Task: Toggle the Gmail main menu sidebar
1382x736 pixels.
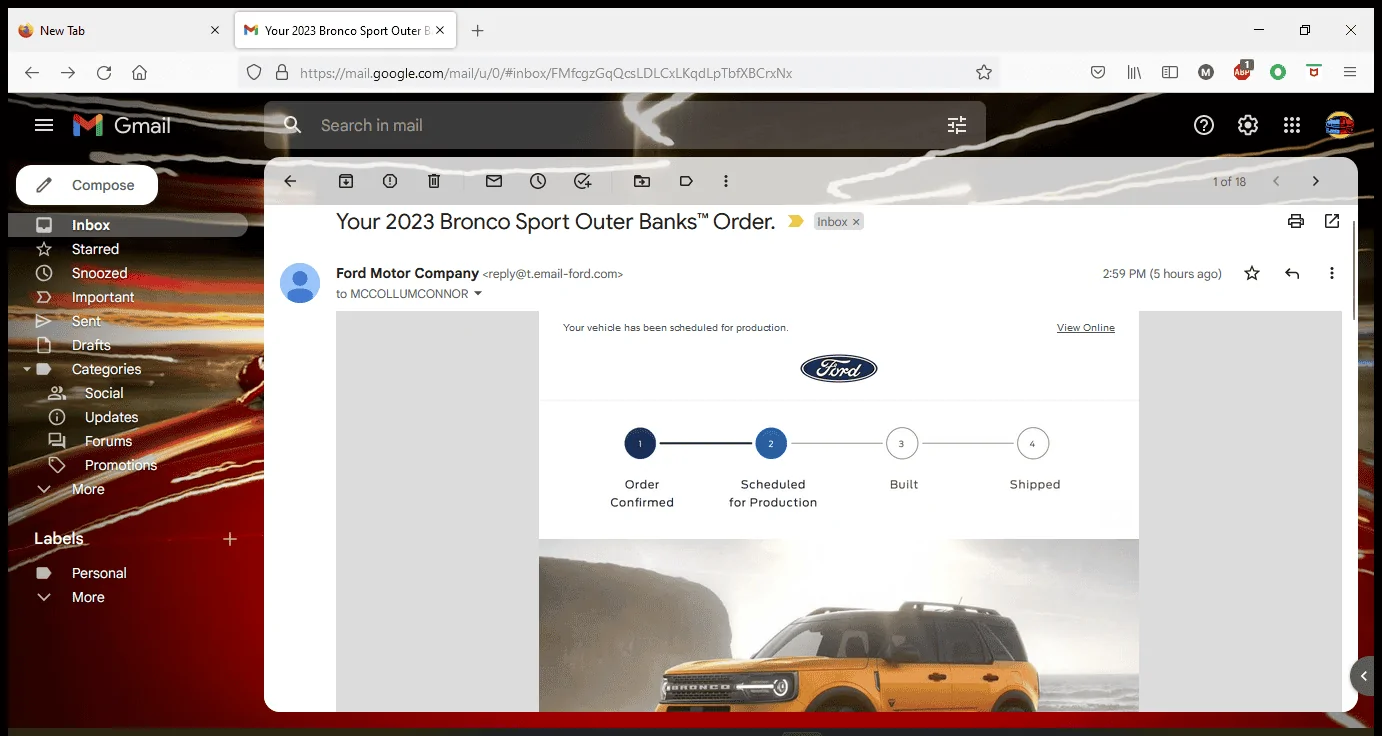Action: (43, 124)
